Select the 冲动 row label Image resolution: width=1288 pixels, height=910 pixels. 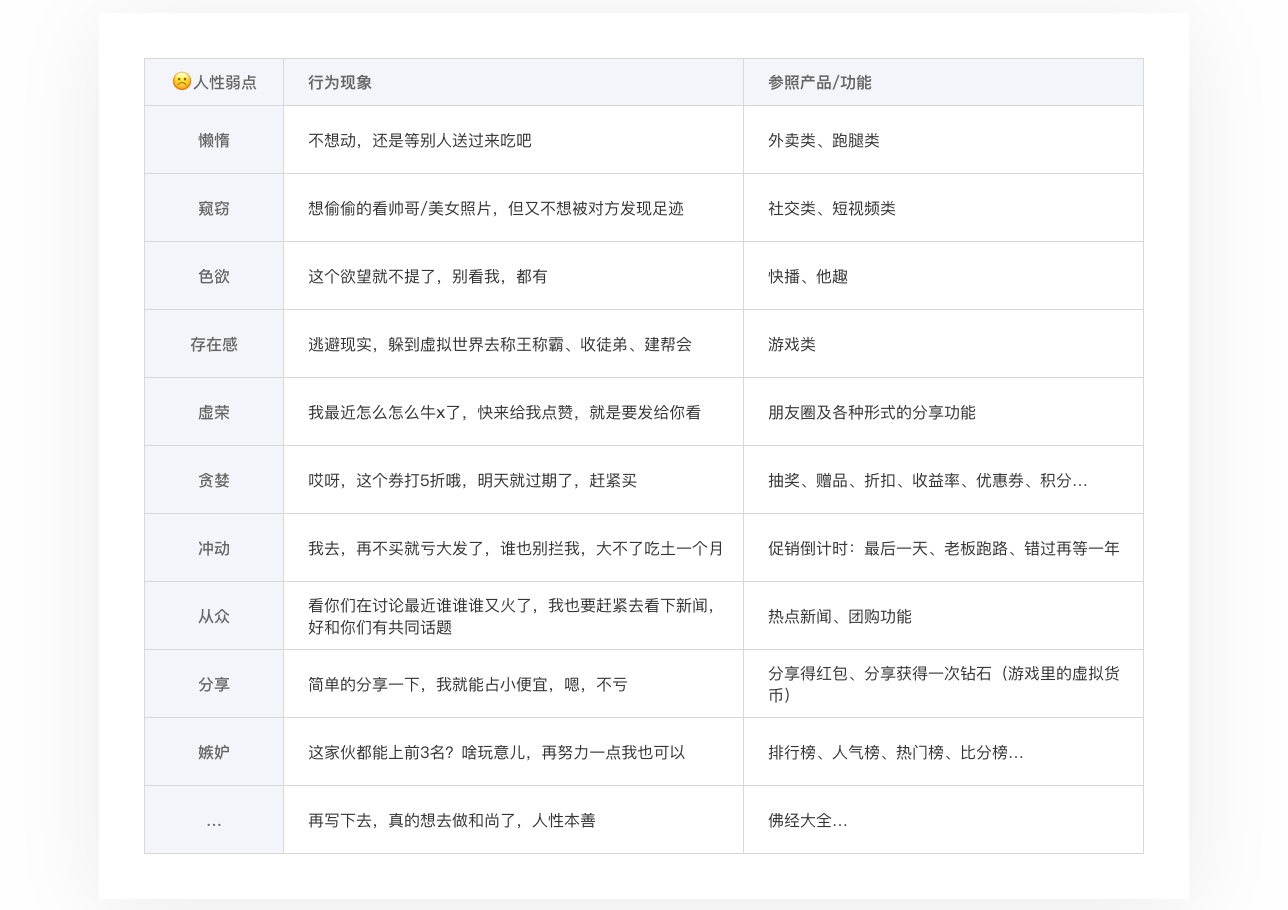click(213, 548)
